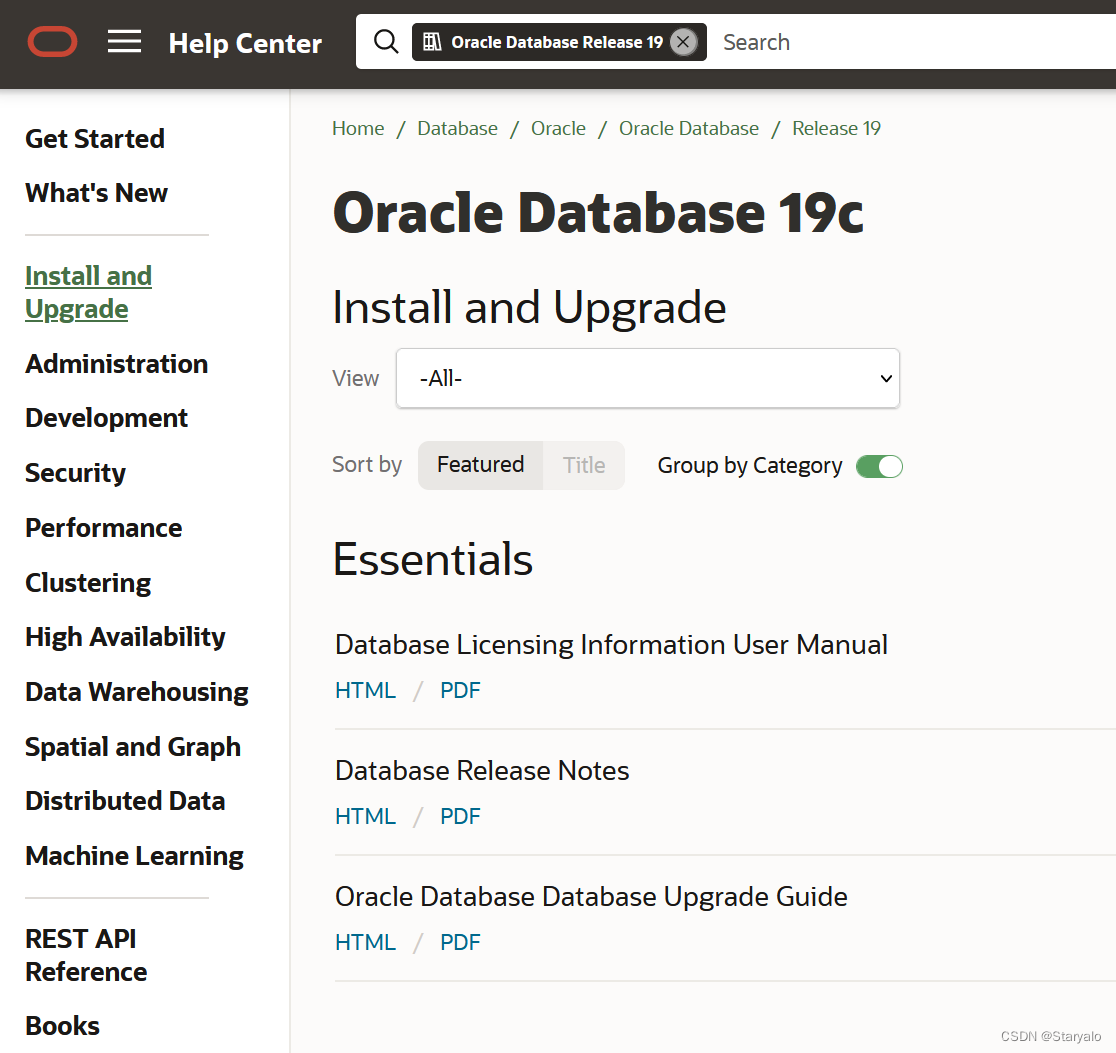Click the Oracle logo icon
The height and width of the screenshot is (1053, 1116).
tap(53, 42)
